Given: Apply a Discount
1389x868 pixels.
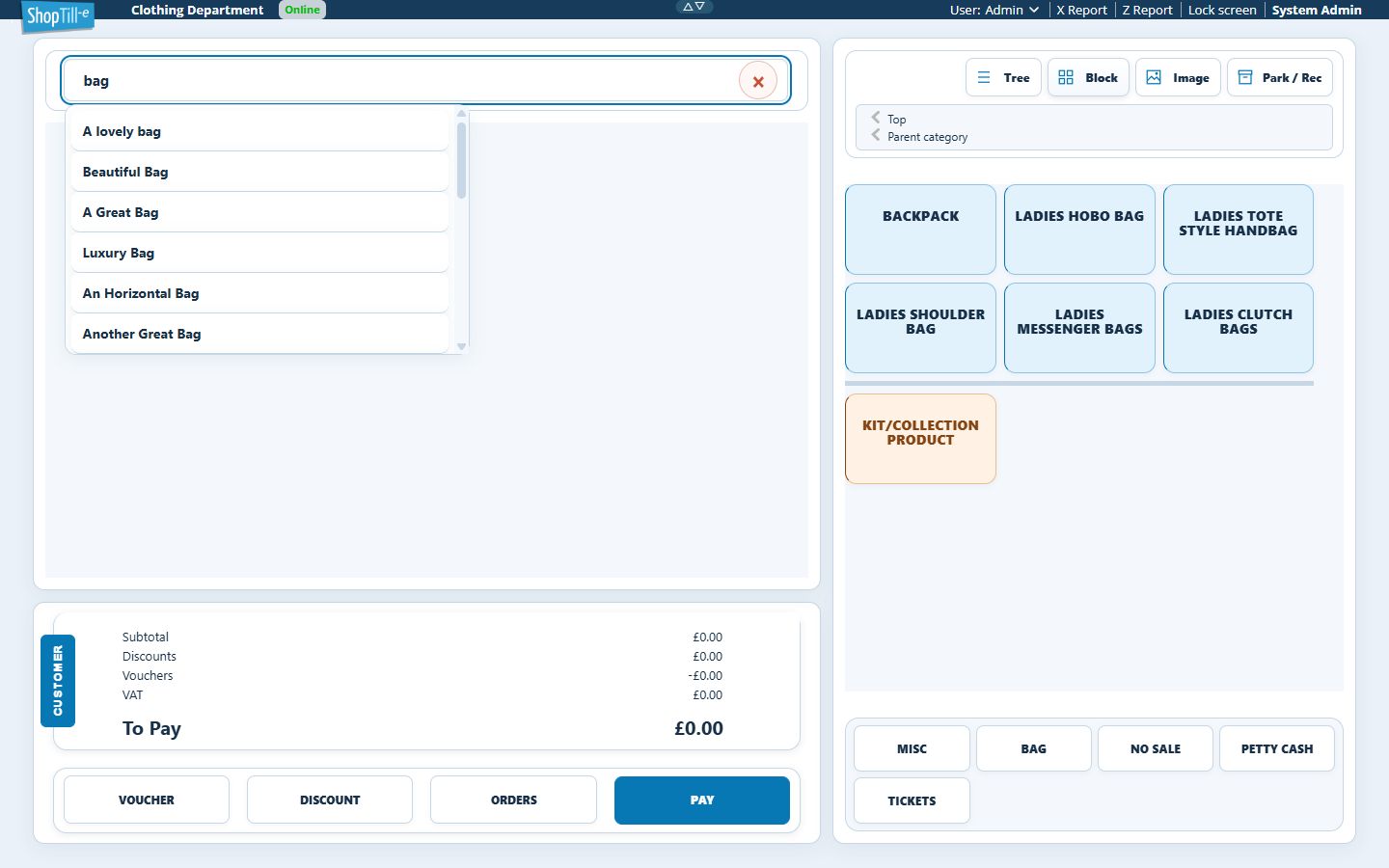Looking at the screenshot, I should click(330, 800).
